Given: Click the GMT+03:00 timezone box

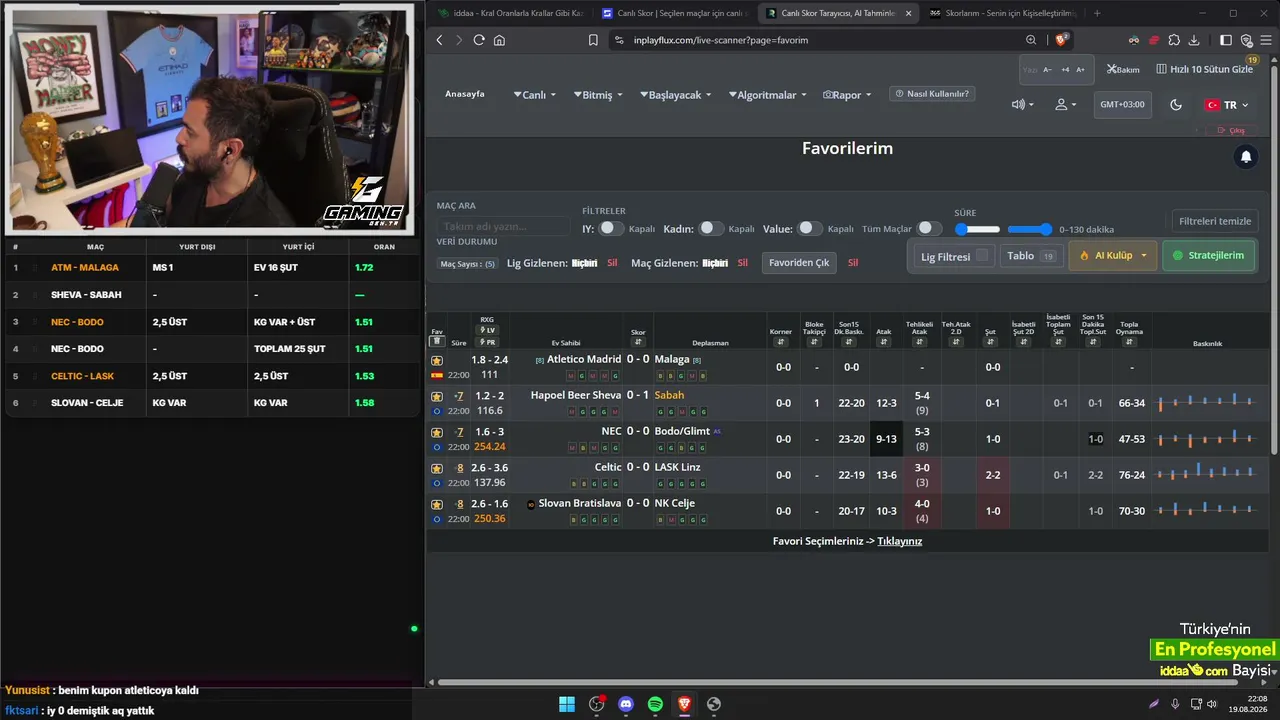Looking at the screenshot, I should point(1122,105).
